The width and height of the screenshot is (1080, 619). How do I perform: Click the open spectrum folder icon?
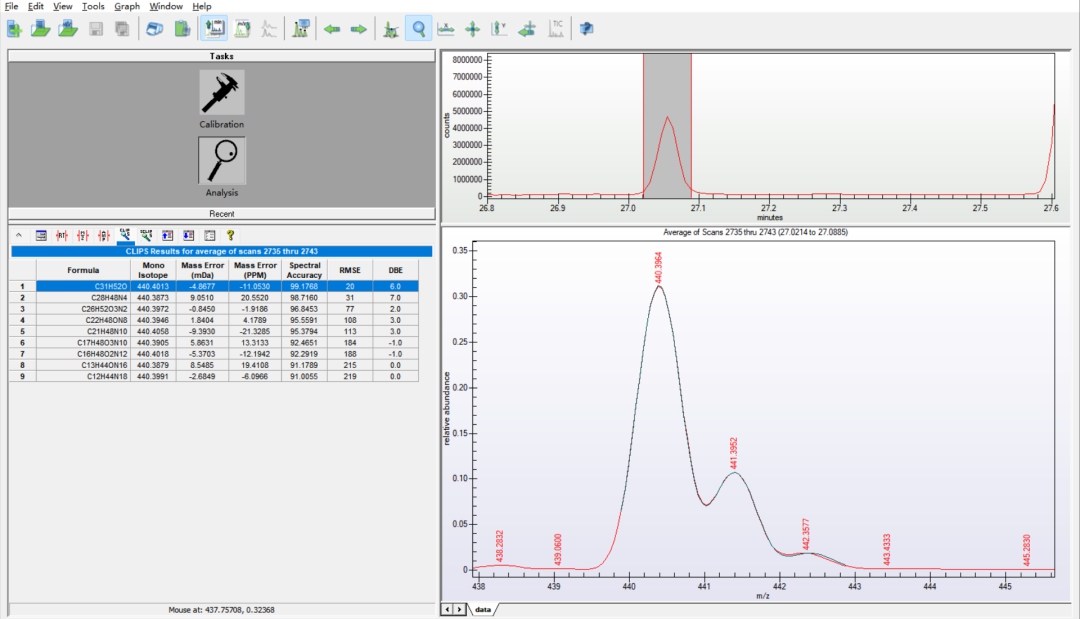point(68,29)
